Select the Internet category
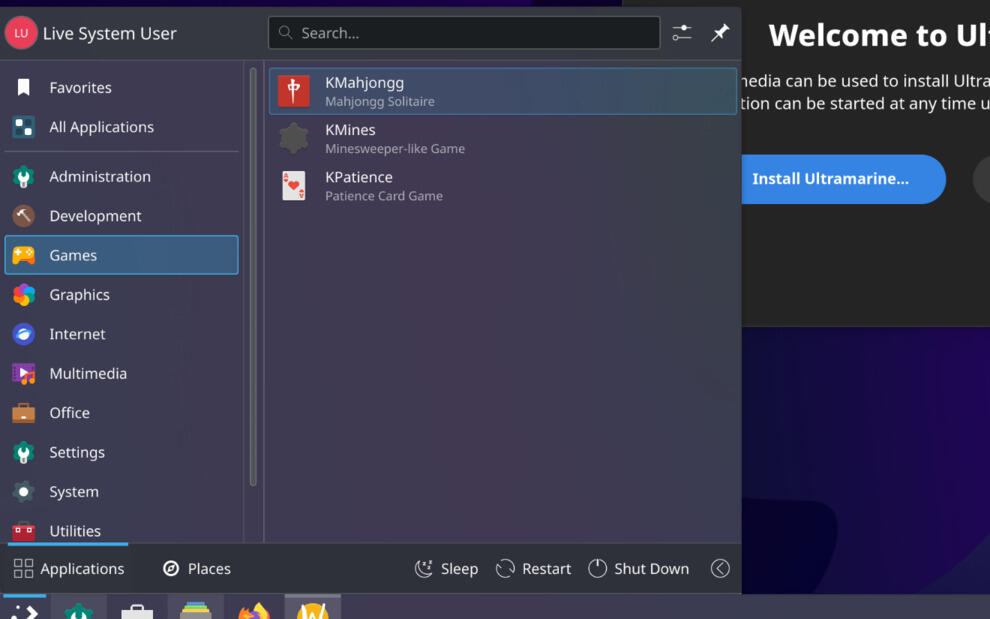This screenshot has height=619, width=990. point(121,334)
